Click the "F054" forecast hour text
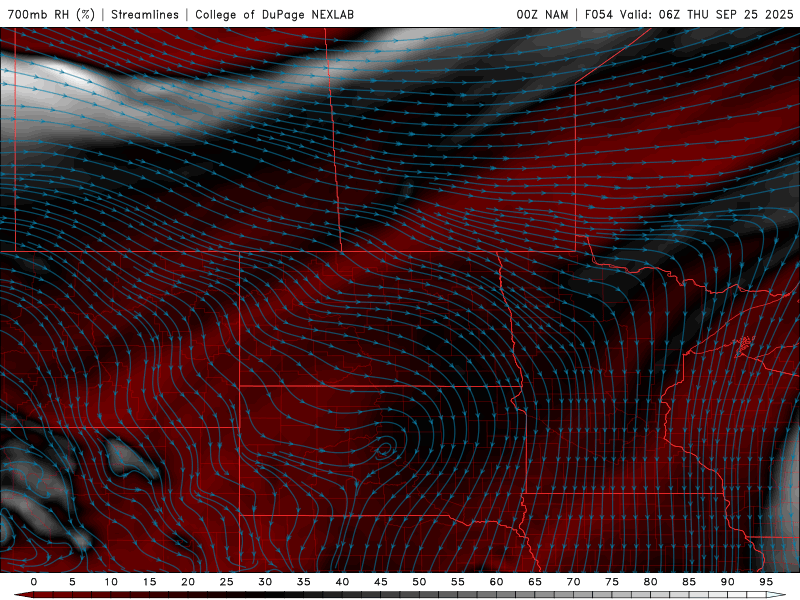The height and width of the screenshot is (600, 800). click(599, 14)
